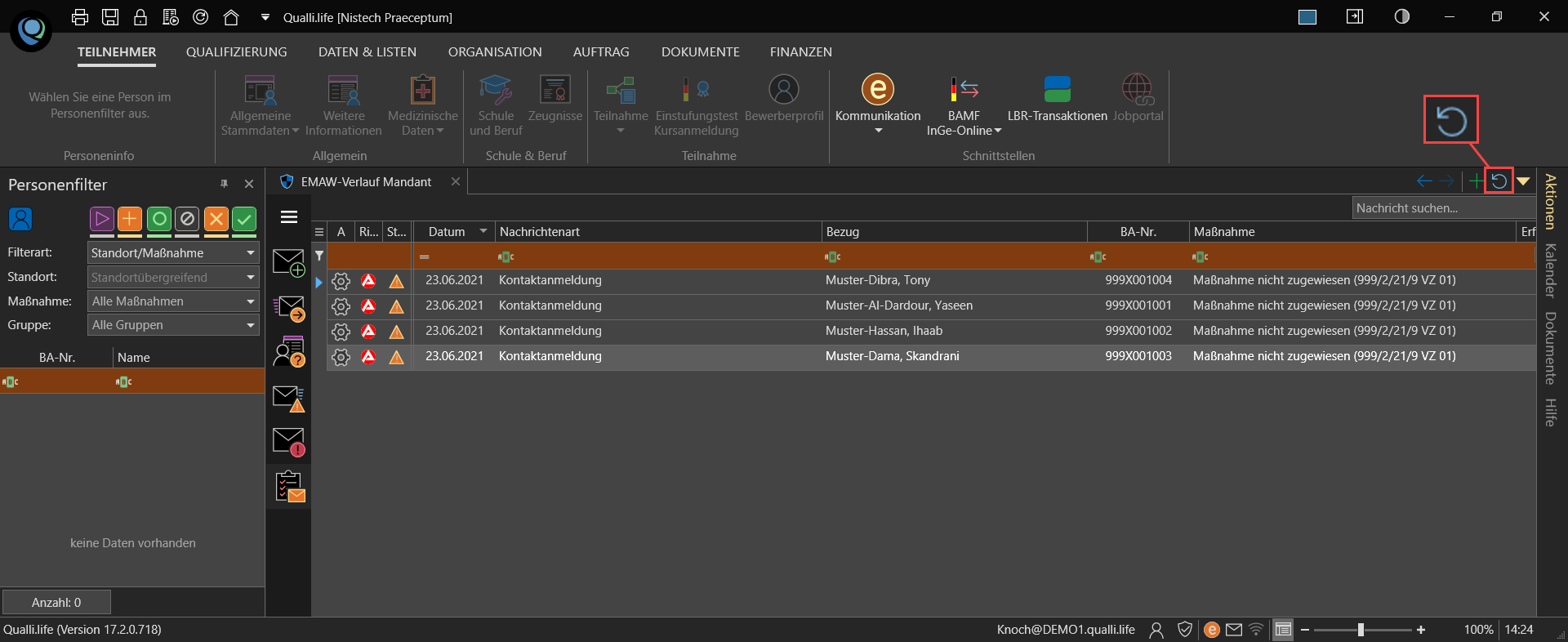Click the home icon in the title bar

(231, 17)
